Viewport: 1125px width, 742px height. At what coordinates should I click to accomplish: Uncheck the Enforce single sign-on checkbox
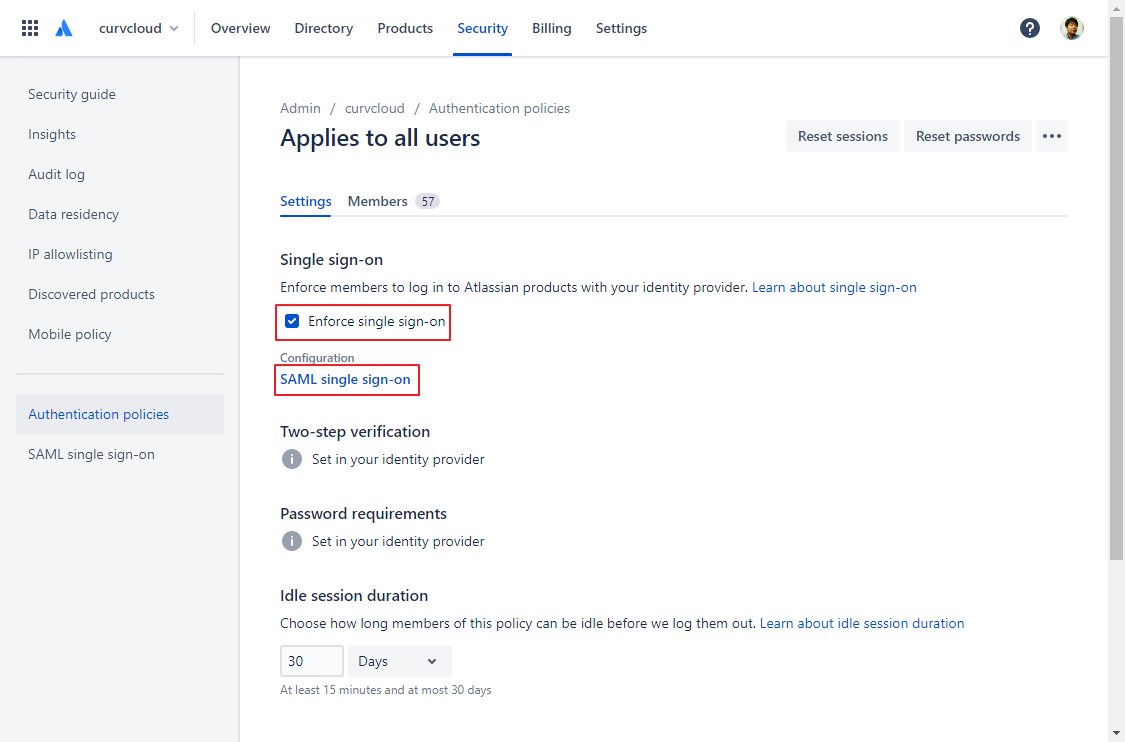click(x=292, y=321)
